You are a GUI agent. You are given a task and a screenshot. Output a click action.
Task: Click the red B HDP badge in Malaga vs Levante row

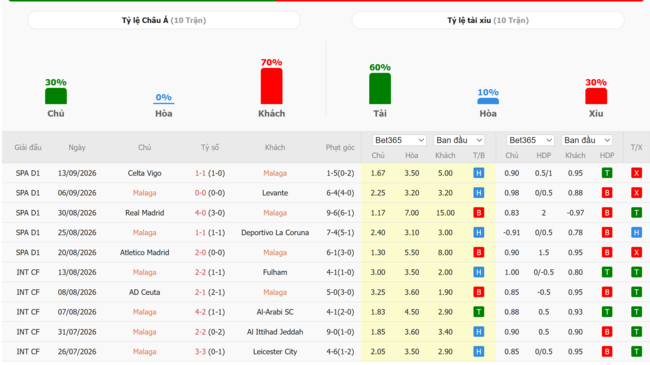click(x=607, y=193)
